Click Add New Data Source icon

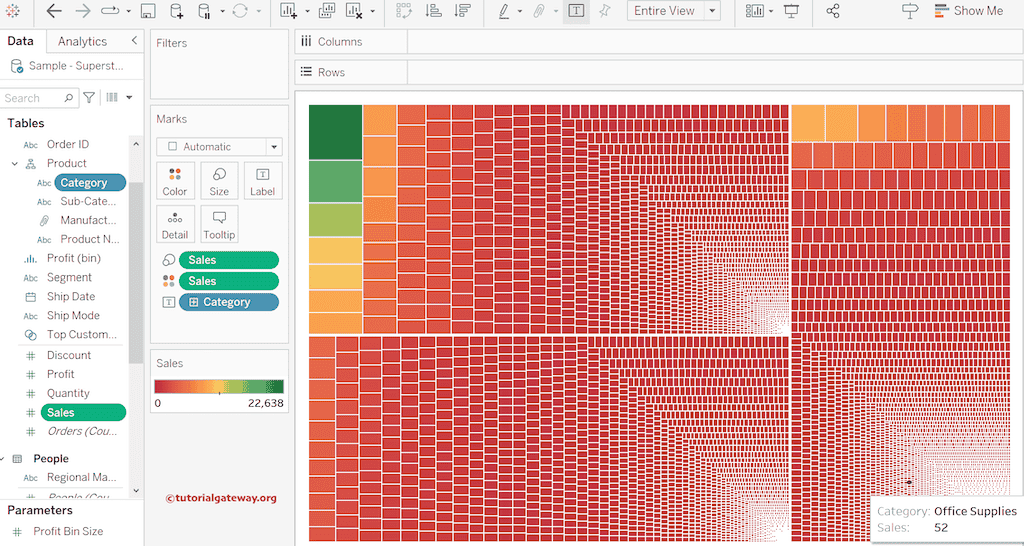pos(176,11)
